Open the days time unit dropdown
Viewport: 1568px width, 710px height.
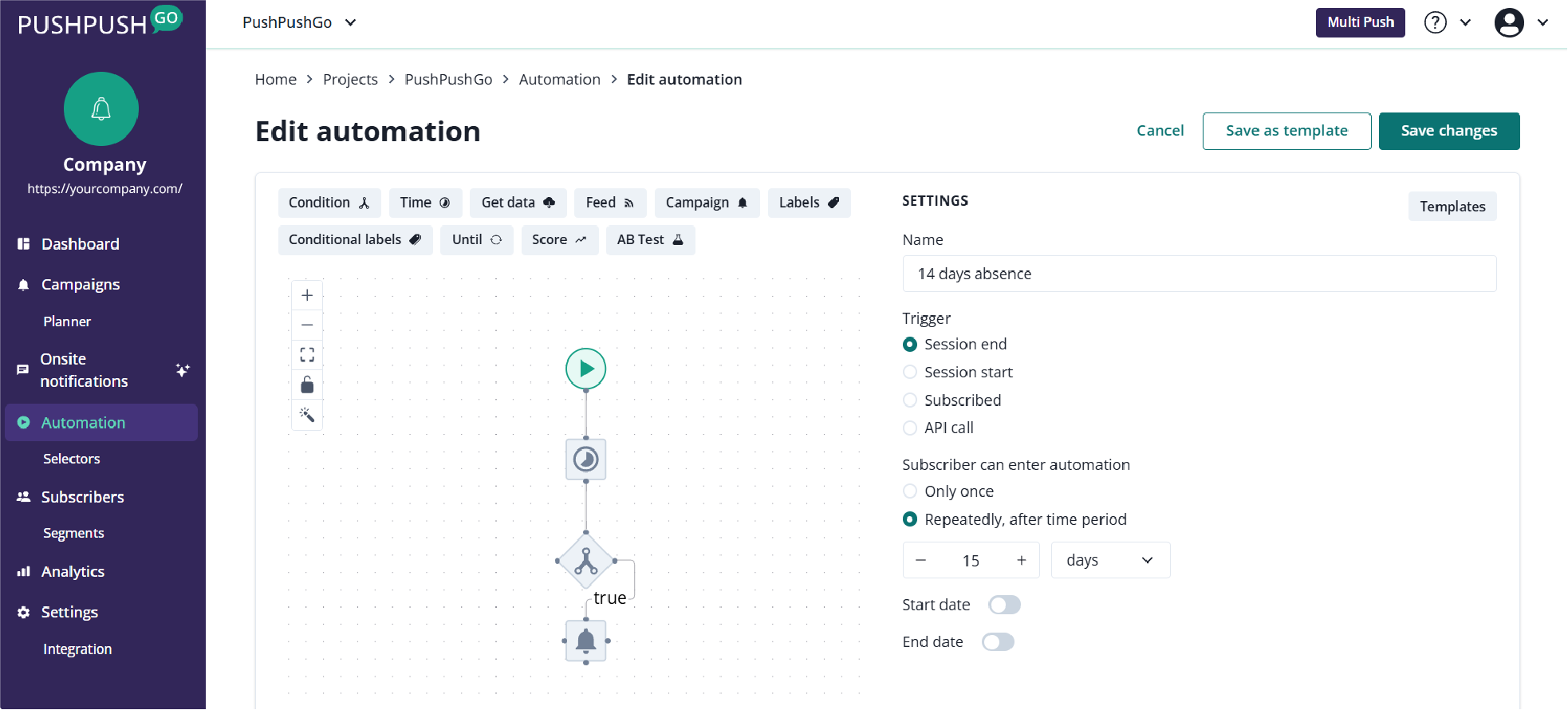(x=1110, y=560)
